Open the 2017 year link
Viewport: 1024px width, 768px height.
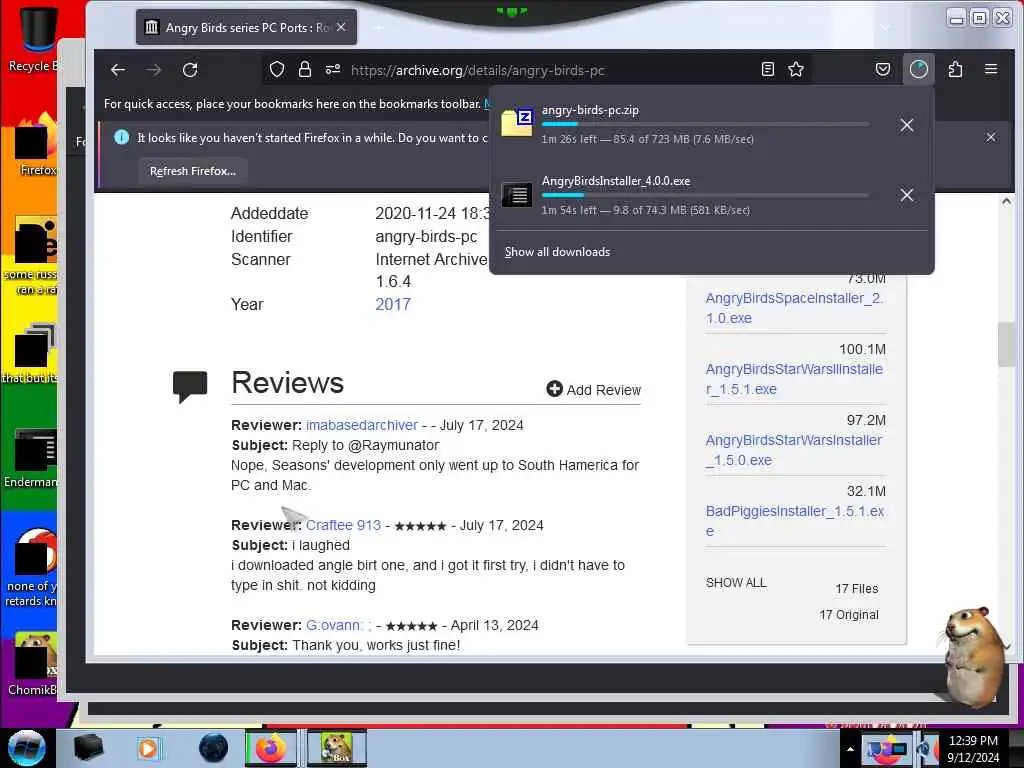pos(392,304)
